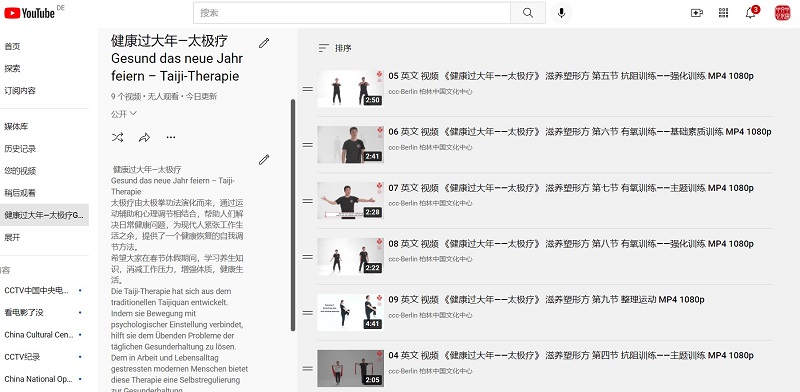This screenshot has height=392, width=800.
Task: Click the playlist description scrollbar
Action: tap(293, 214)
